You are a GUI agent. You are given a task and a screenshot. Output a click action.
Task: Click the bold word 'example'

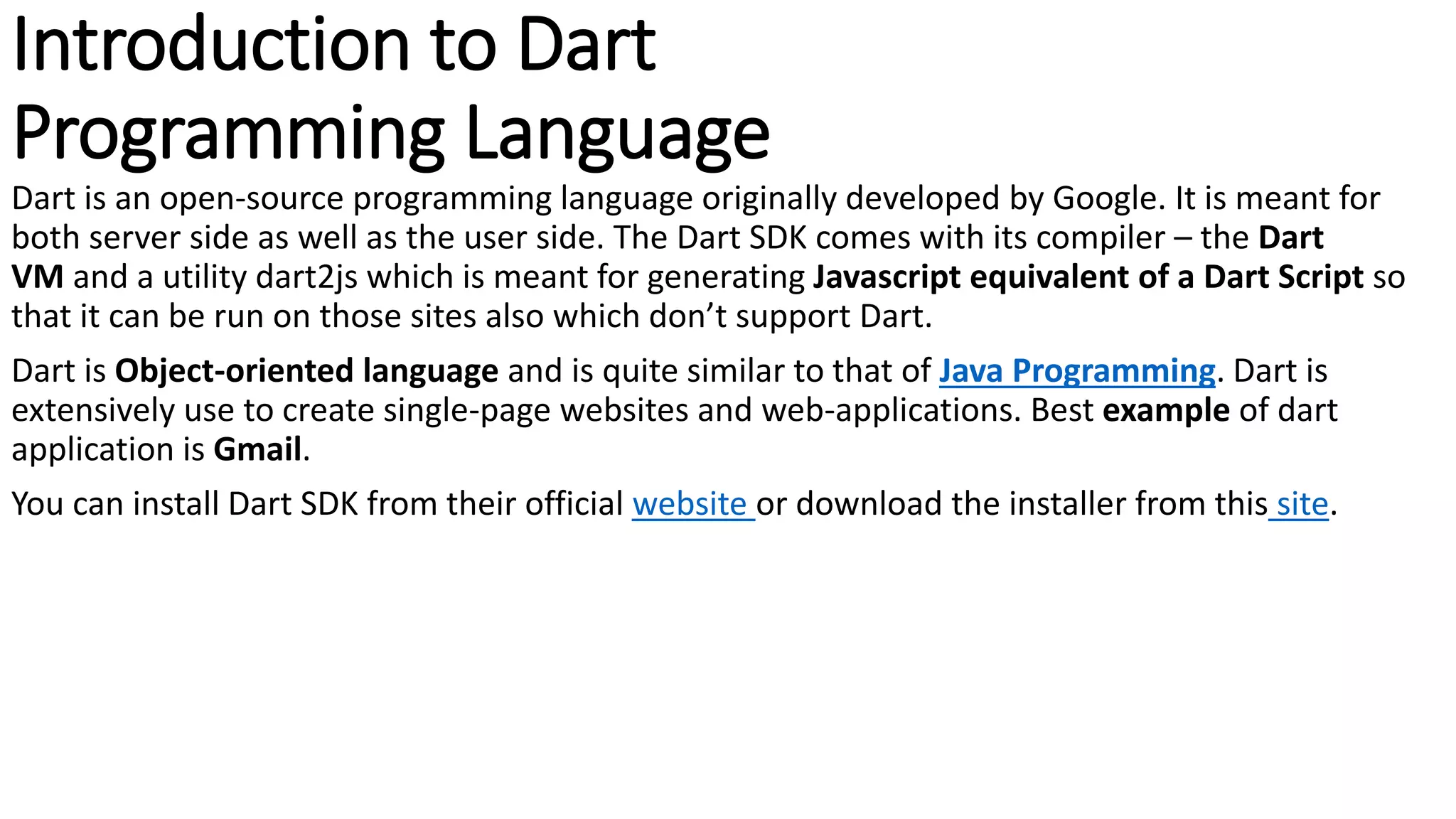coord(1165,410)
